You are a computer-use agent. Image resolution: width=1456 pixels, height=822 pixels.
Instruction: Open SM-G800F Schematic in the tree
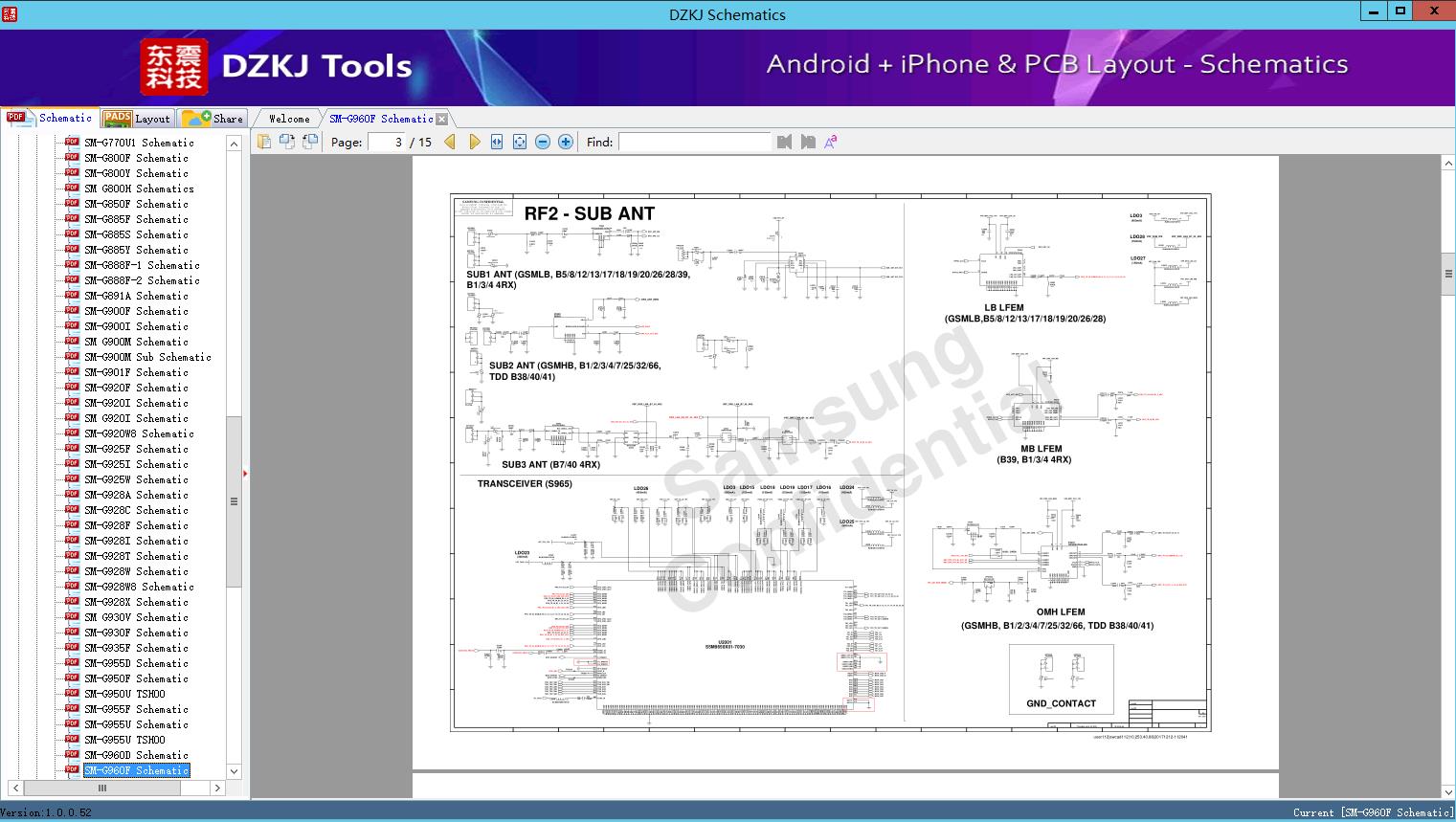click(x=136, y=158)
